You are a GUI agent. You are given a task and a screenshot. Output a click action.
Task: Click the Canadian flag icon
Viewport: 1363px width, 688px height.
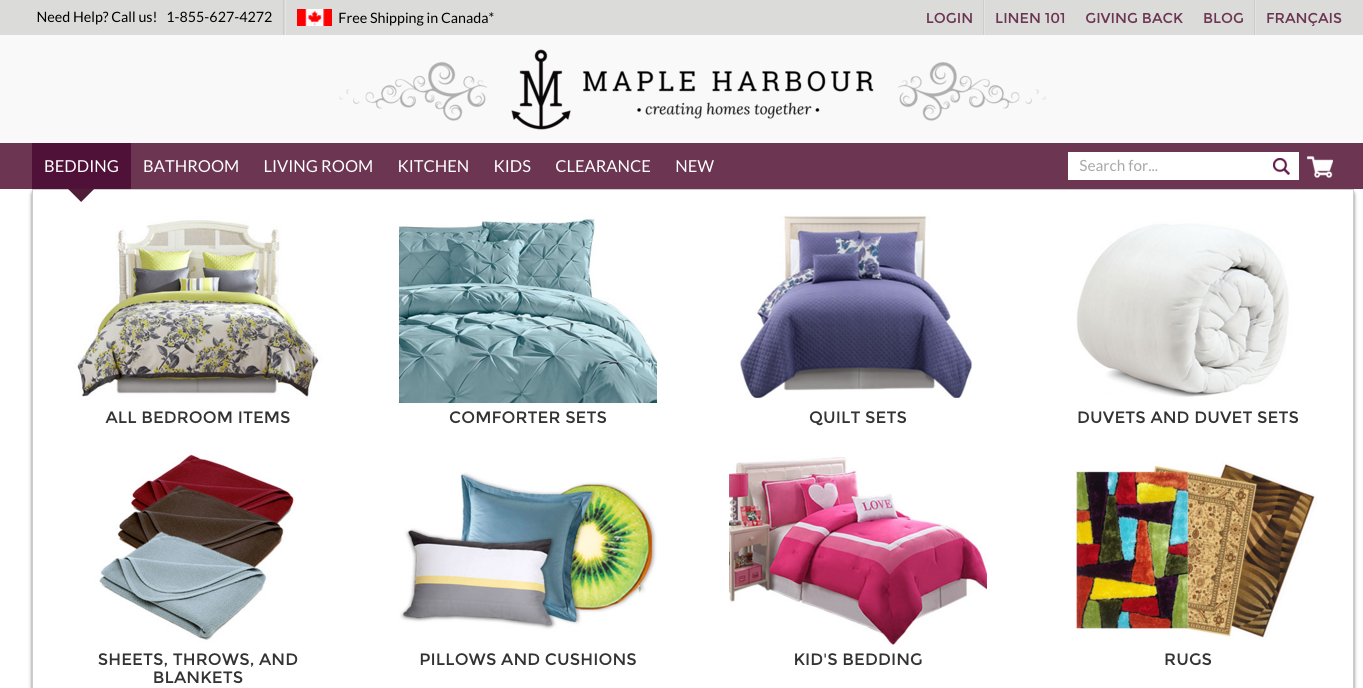314,17
